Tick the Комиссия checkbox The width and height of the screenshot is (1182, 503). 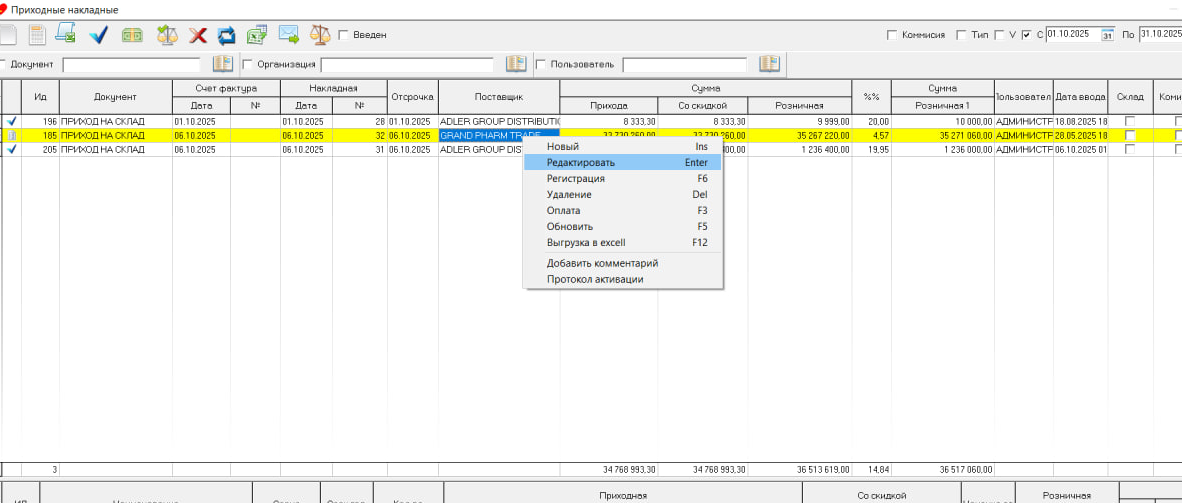[892, 35]
